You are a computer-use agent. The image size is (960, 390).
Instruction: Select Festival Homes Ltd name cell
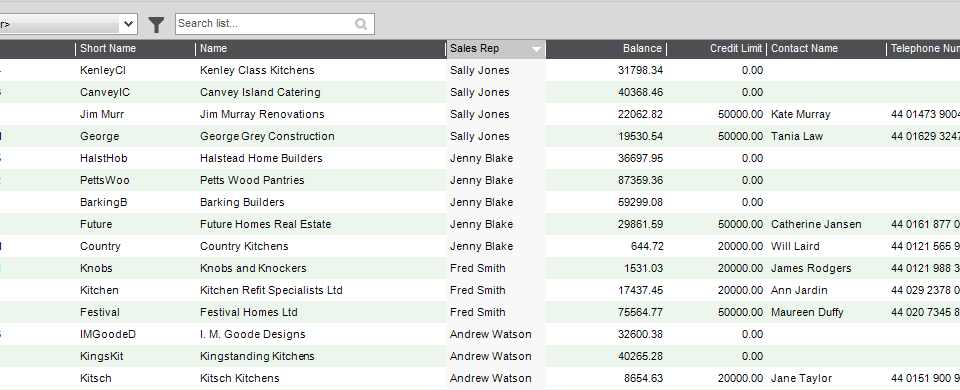coord(249,313)
